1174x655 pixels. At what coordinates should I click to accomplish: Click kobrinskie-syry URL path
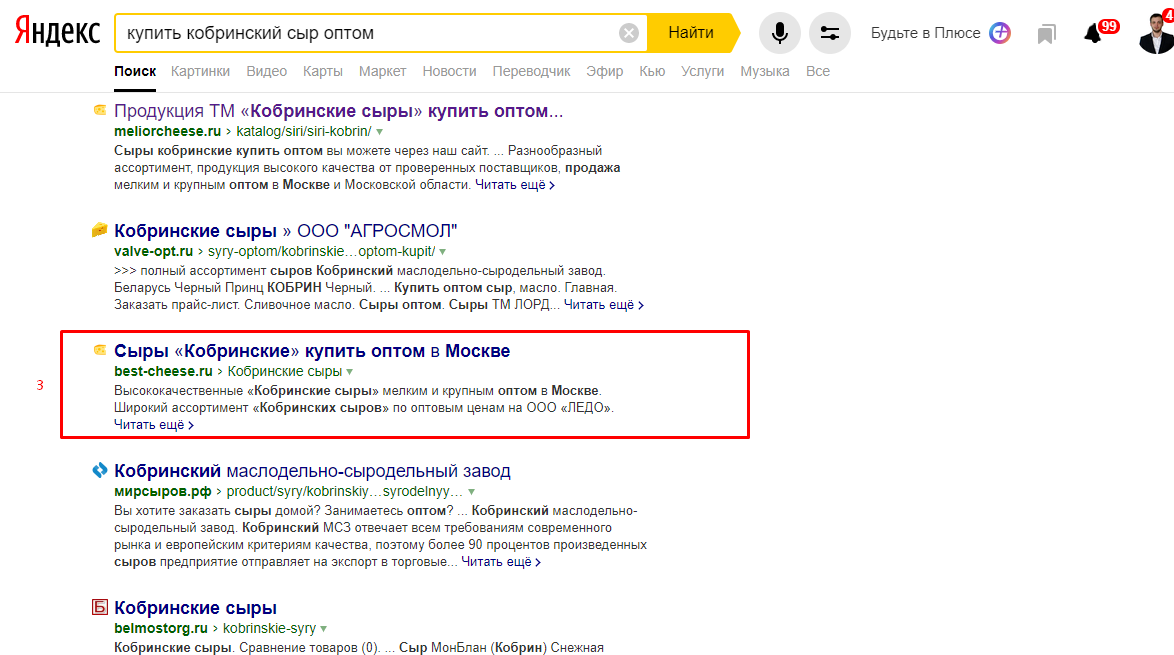(270, 628)
